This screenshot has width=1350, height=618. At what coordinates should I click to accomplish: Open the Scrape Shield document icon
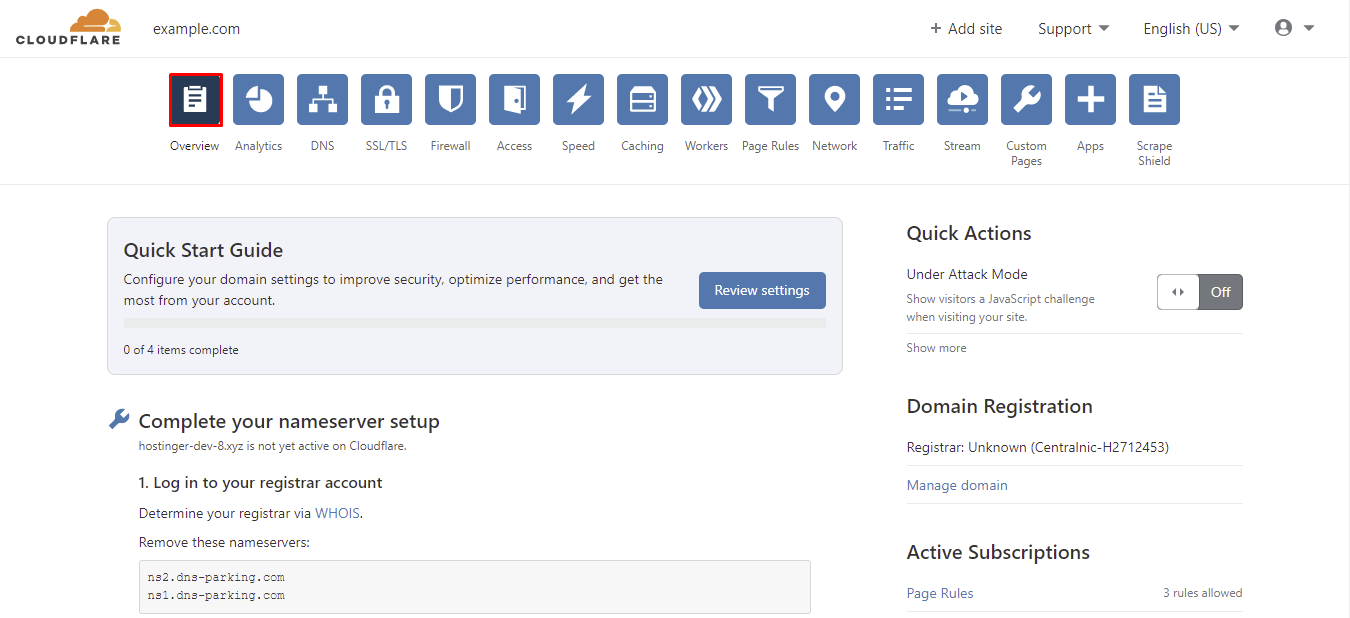(1154, 100)
